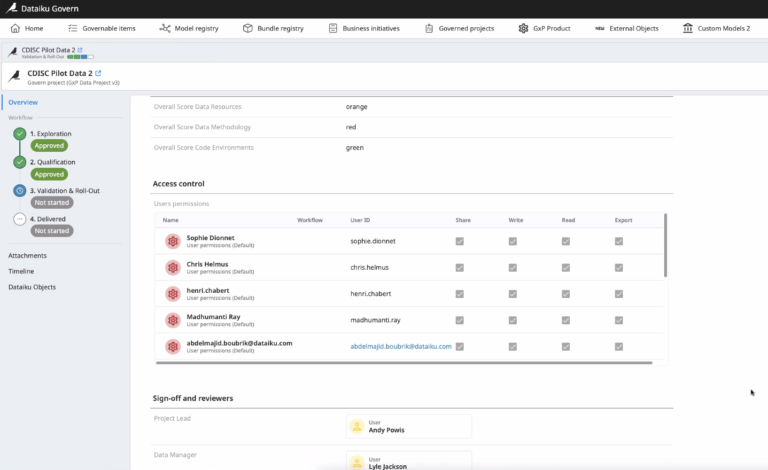Image resolution: width=768 pixels, height=470 pixels.
Task: Click Lyle Jackson user avatar icon
Action: [x=357, y=463]
